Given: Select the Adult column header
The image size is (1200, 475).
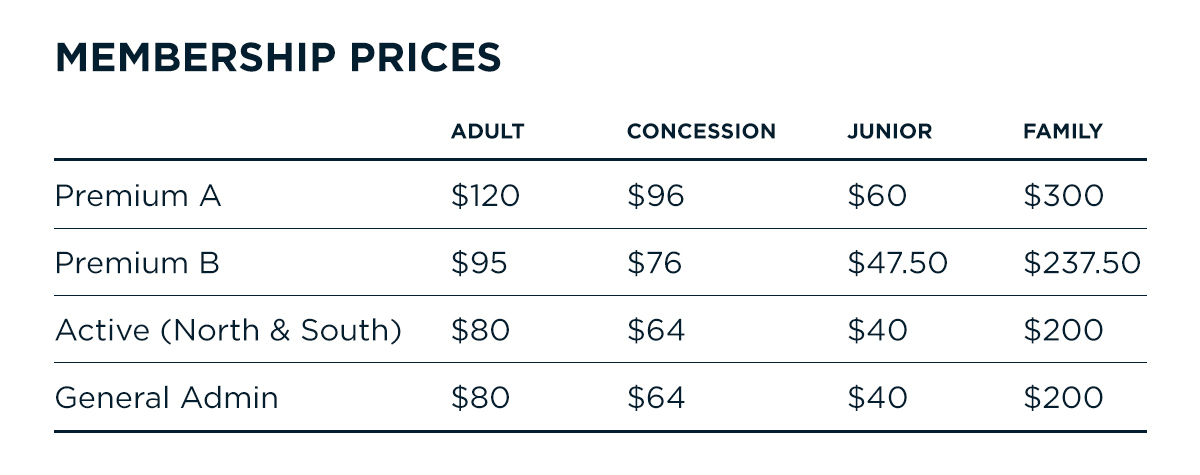Looking at the screenshot, I should (488, 132).
